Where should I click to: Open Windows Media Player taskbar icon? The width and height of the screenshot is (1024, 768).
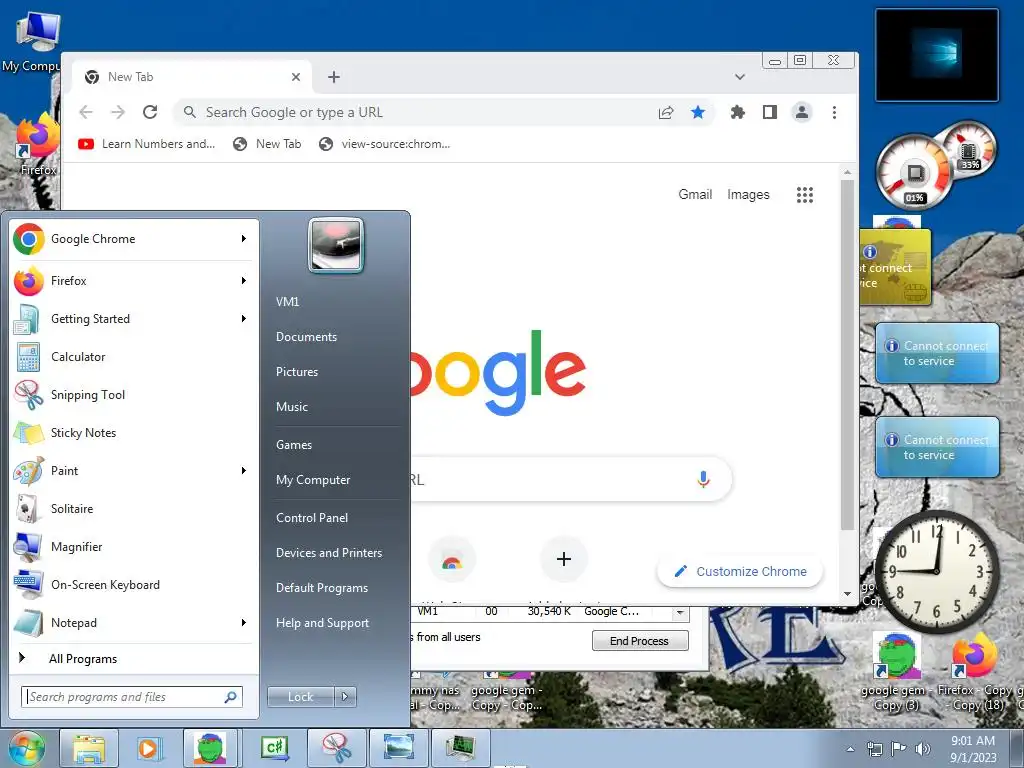tap(150, 748)
